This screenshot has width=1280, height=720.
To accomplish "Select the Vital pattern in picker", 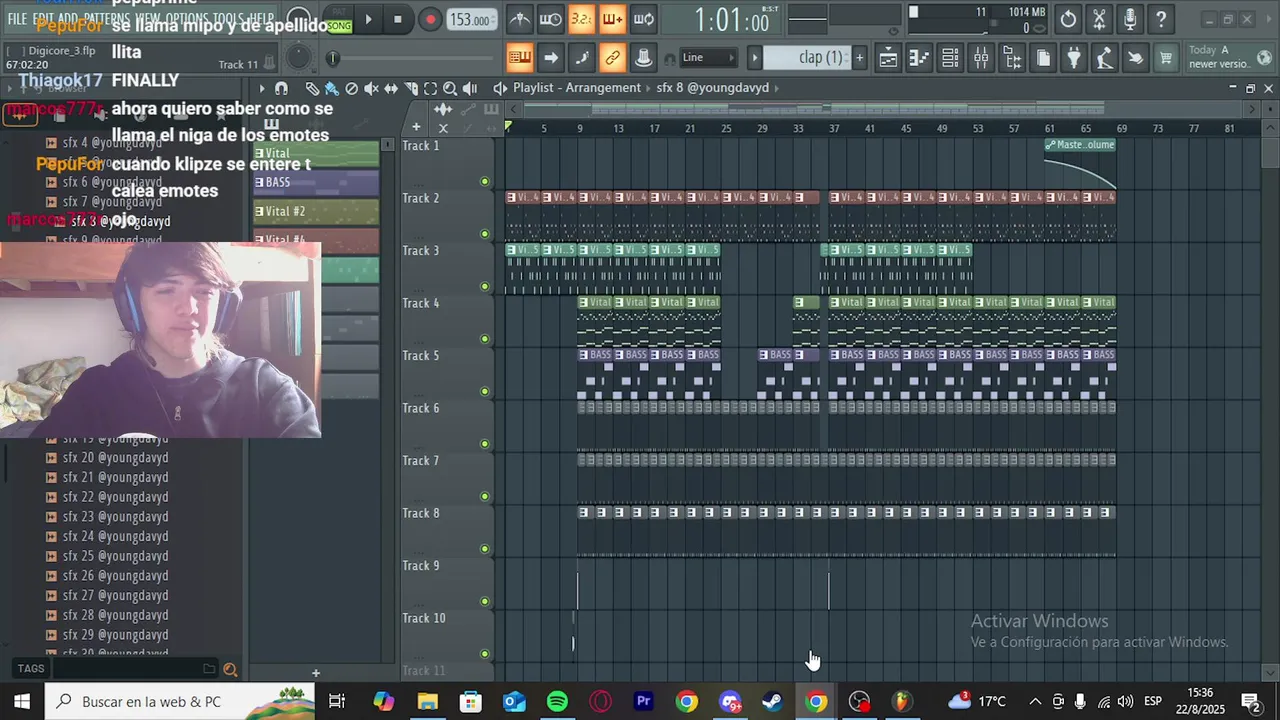I will [315, 154].
